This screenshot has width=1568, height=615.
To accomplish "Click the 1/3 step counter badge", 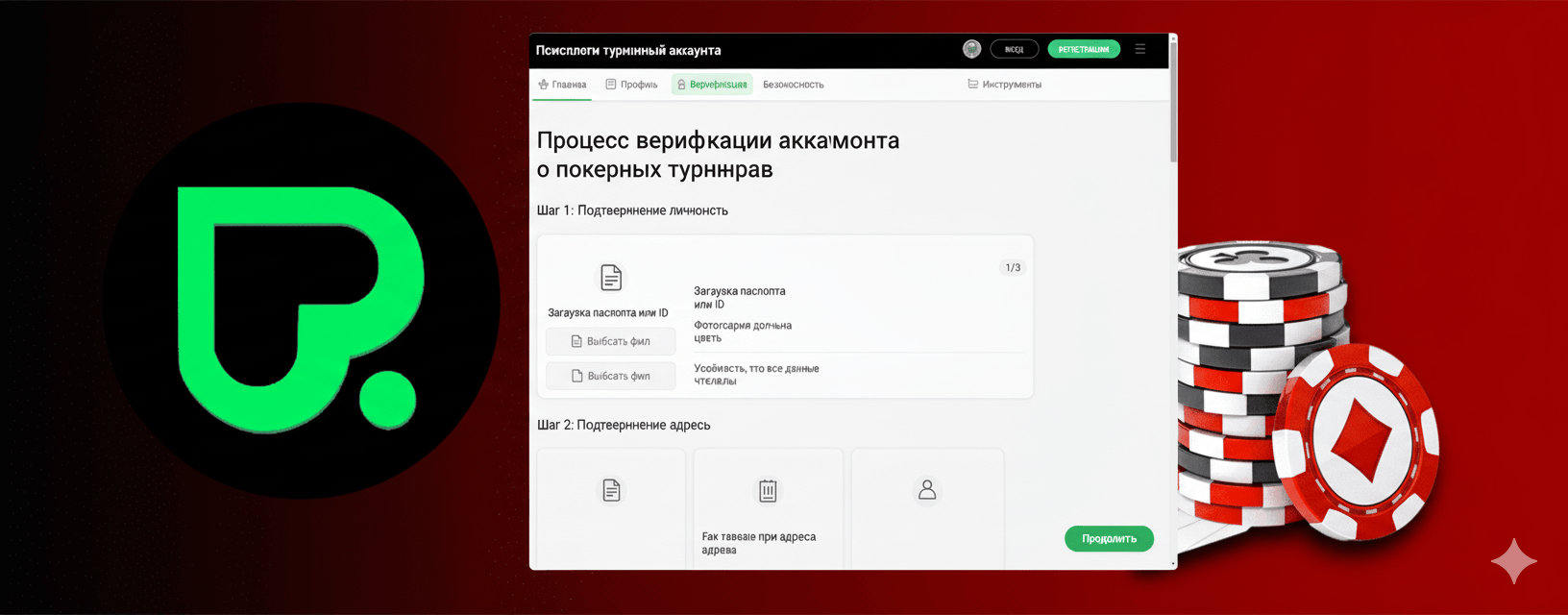I will (1013, 267).
